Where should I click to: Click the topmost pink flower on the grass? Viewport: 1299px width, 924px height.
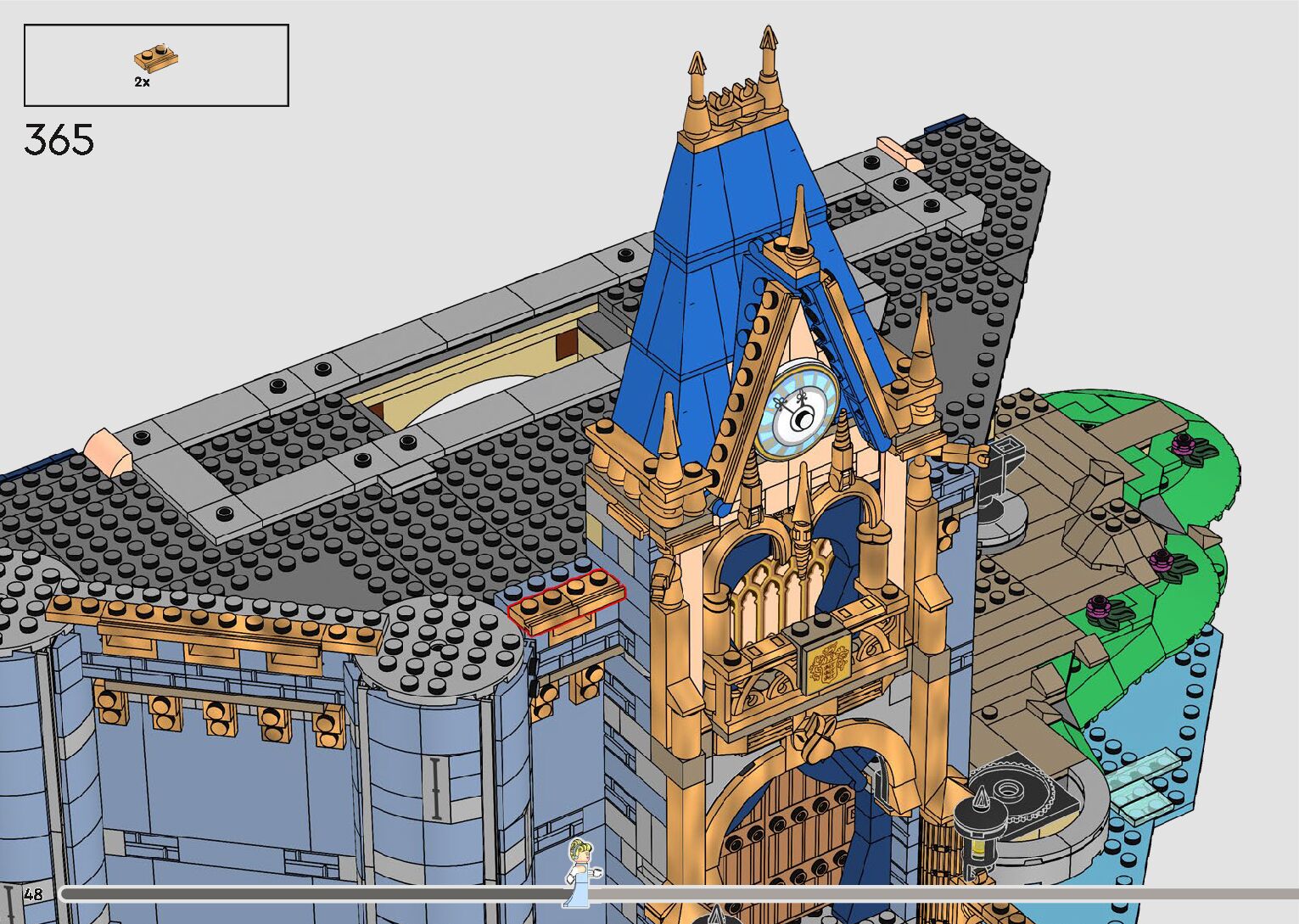(1183, 443)
